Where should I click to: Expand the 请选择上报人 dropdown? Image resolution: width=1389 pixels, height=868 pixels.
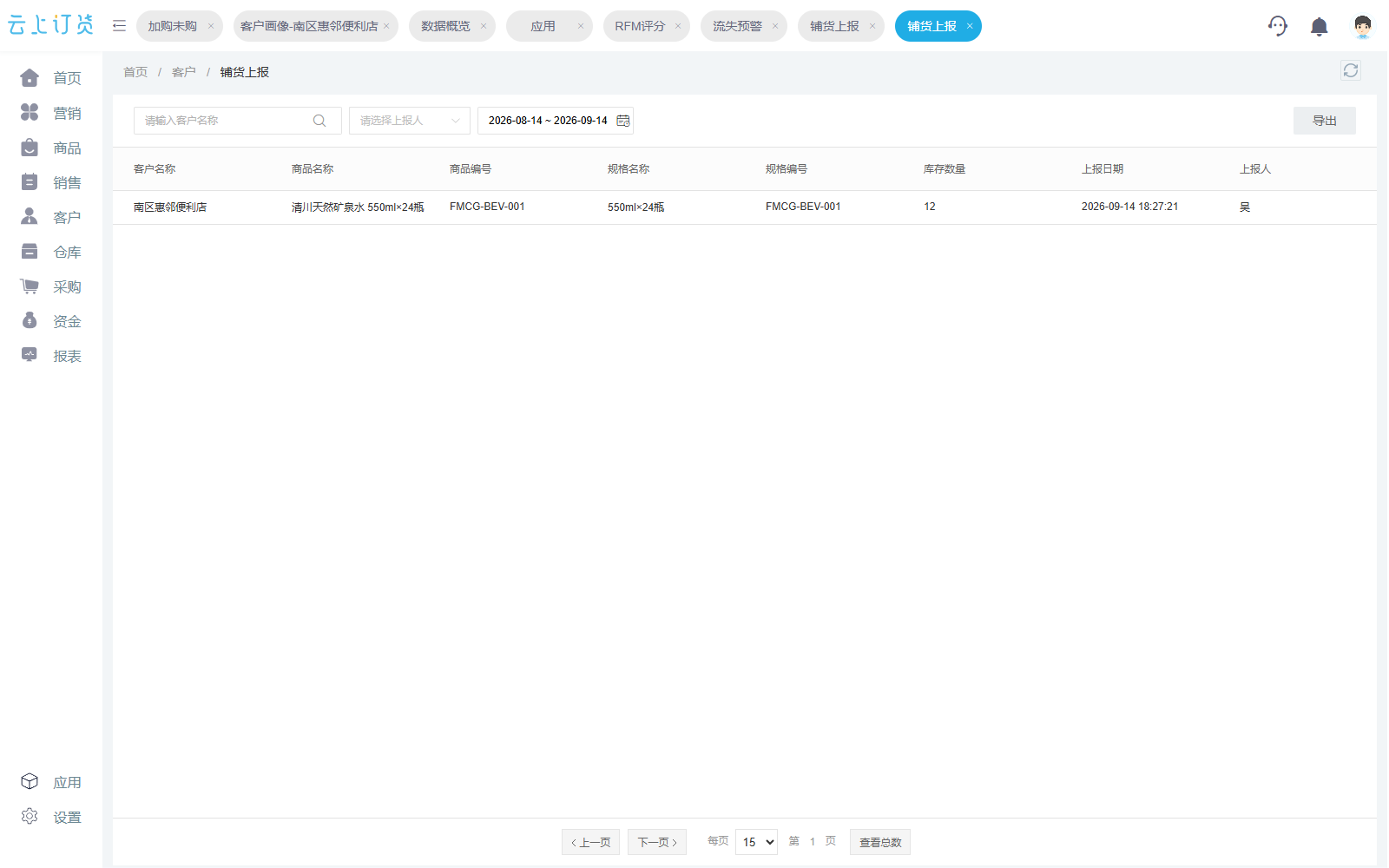(x=410, y=121)
